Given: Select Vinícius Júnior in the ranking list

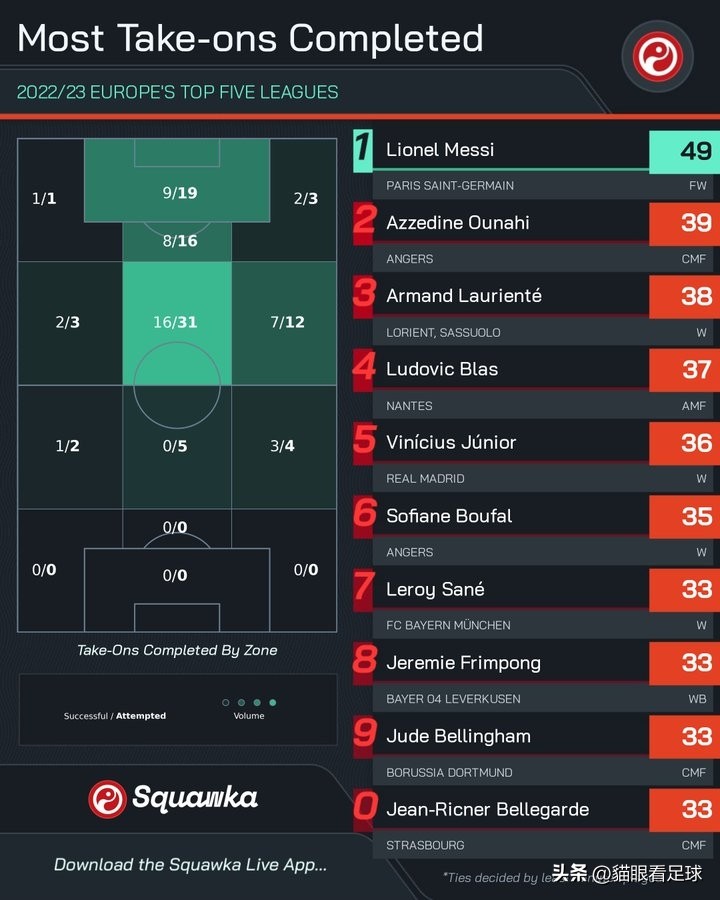Looking at the screenshot, I should tap(451, 442).
